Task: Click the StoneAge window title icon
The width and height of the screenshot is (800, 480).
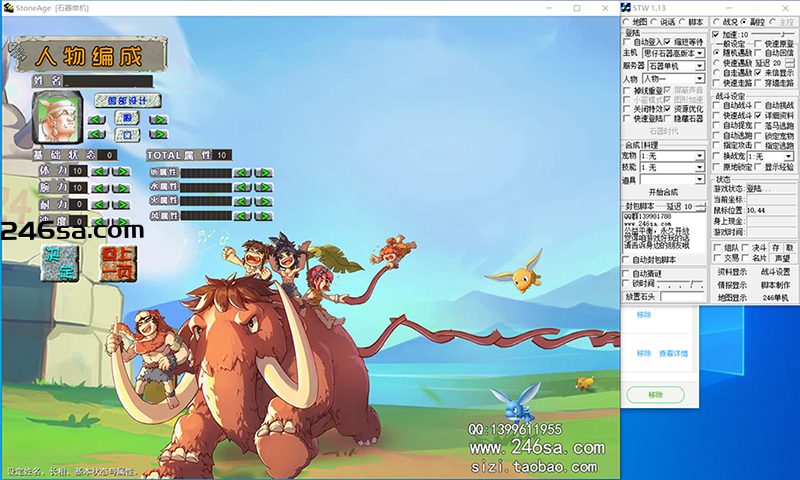Action: pyautogui.click(x=8, y=8)
